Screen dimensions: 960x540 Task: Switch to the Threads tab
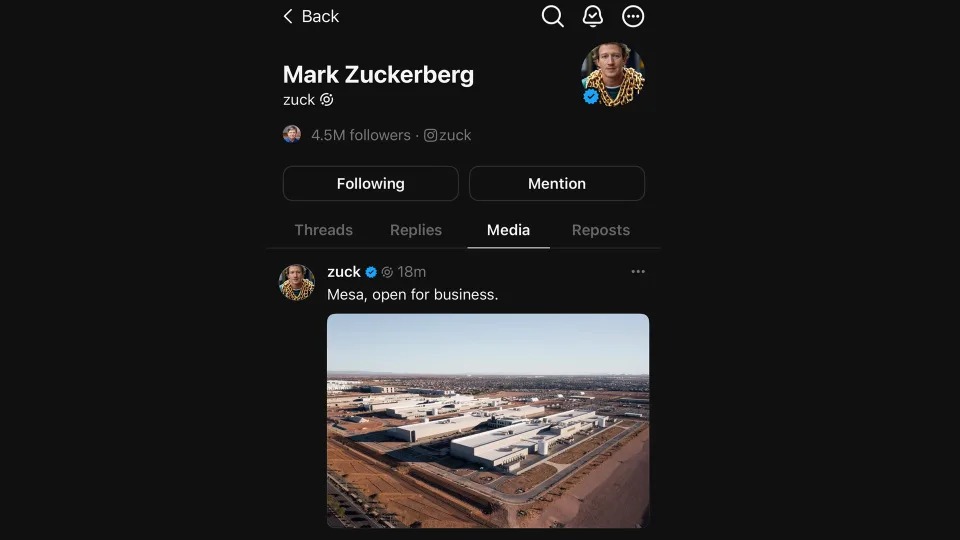(x=323, y=230)
